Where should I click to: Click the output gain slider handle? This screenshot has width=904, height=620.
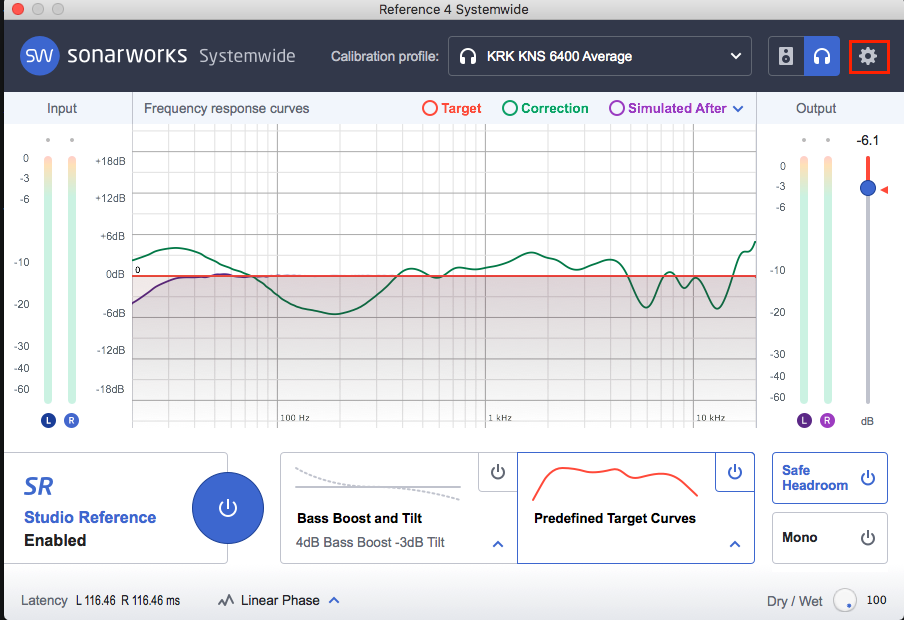coord(868,188)
